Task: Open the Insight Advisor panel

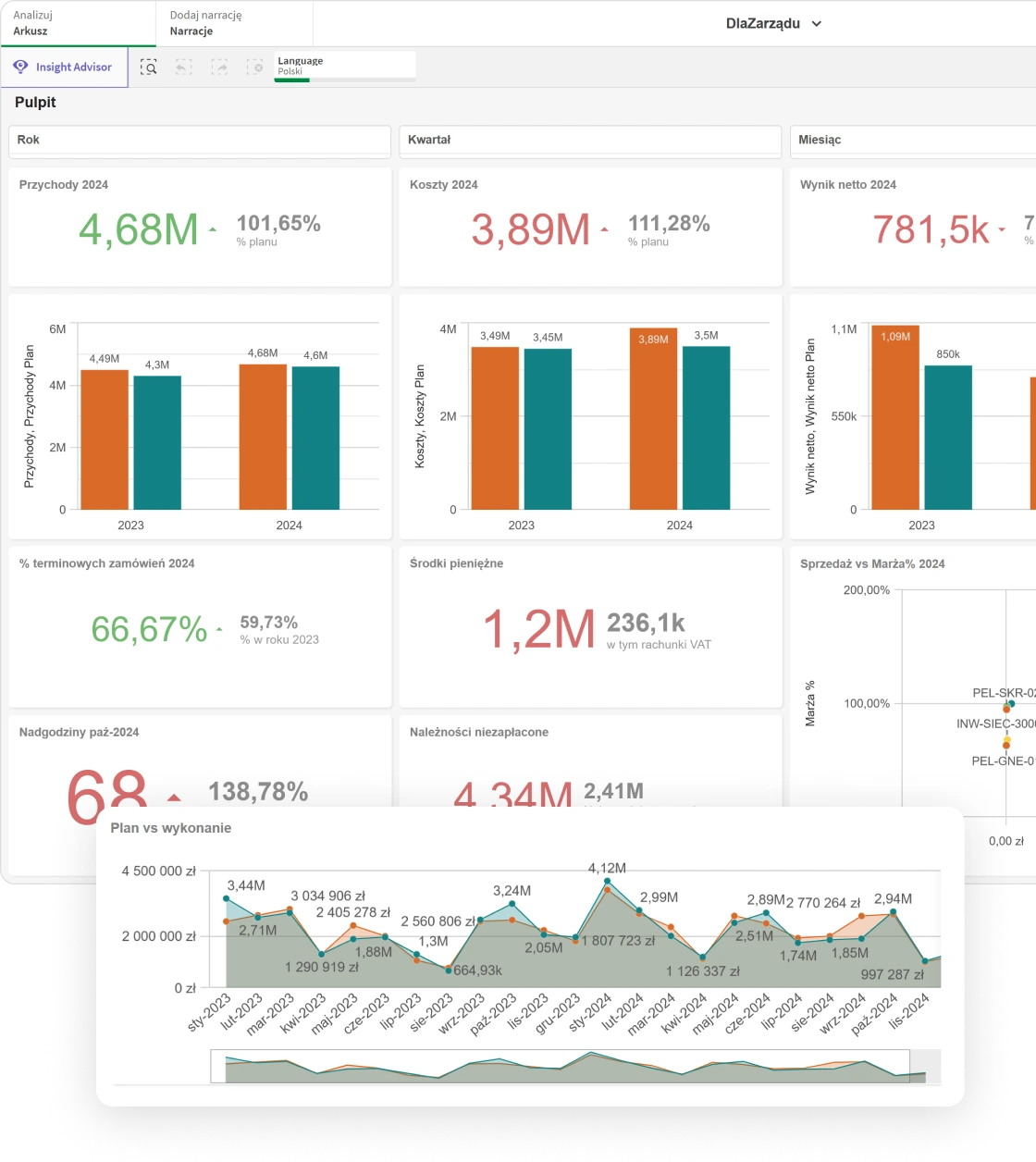Action: (x=64, y=68)
